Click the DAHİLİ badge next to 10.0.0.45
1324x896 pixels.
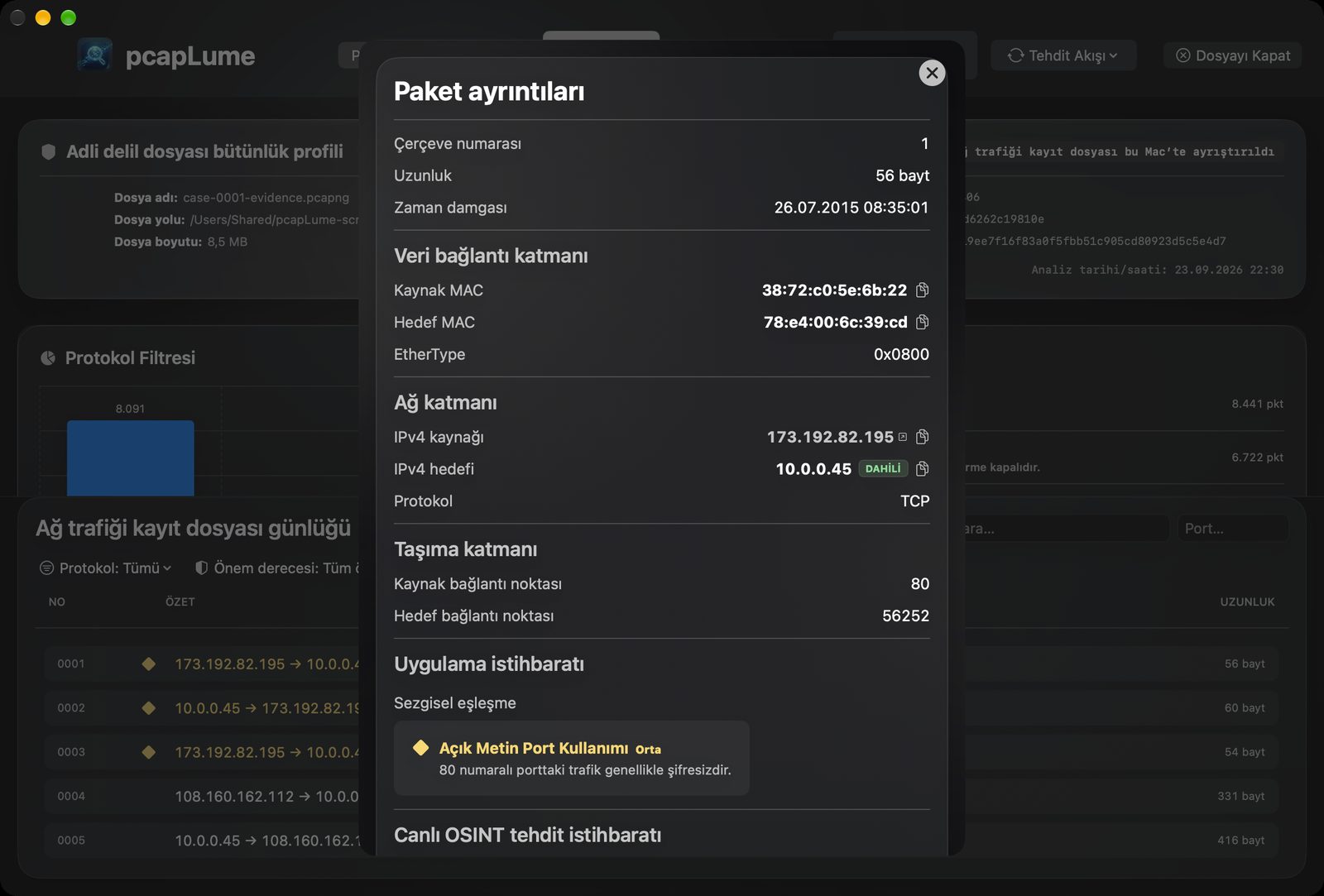pyautogui.click(x=883, y=469)
